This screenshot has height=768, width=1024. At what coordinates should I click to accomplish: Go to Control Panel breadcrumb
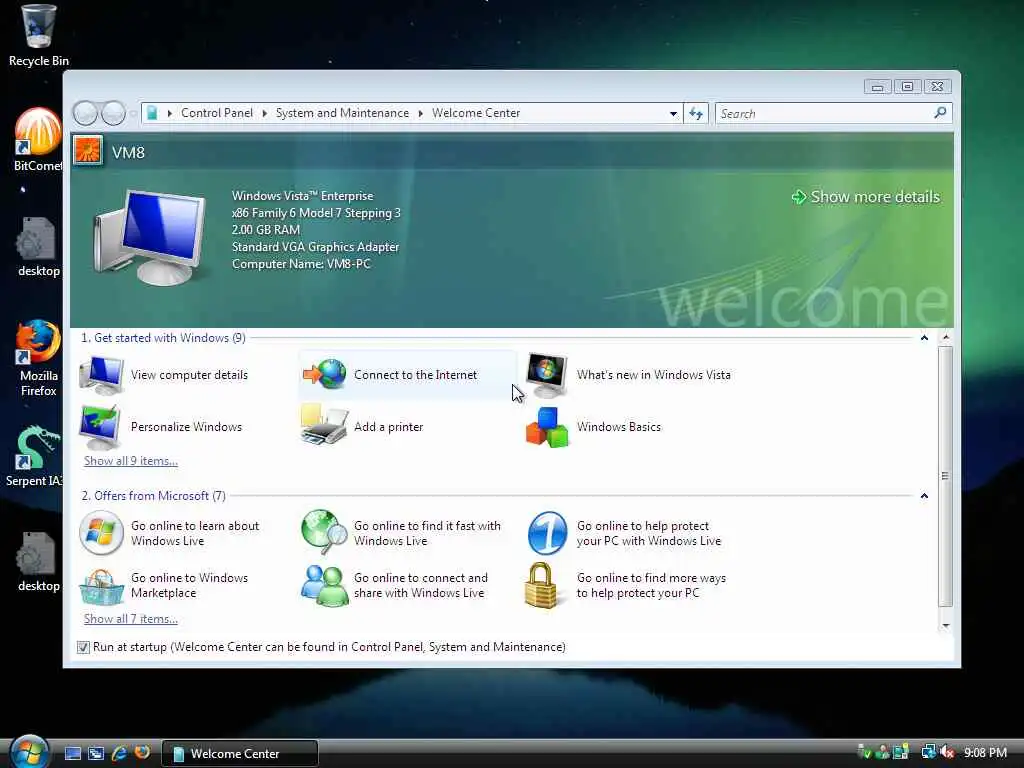pos(217,113)
